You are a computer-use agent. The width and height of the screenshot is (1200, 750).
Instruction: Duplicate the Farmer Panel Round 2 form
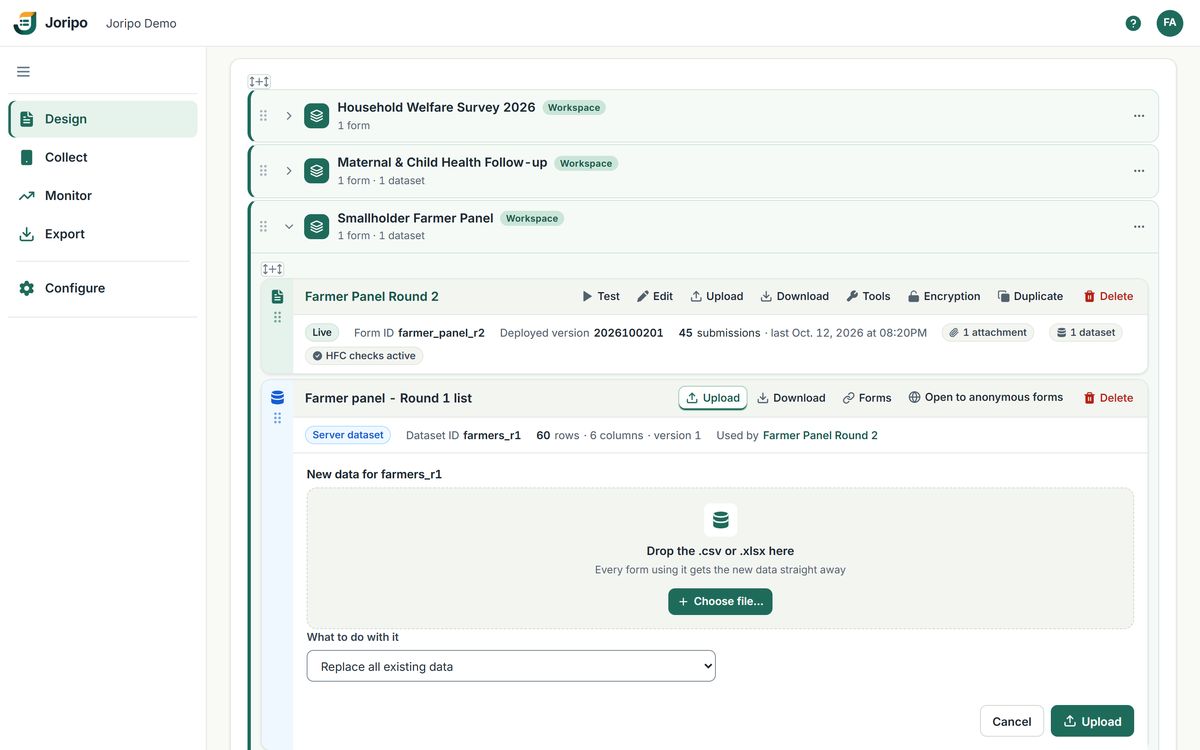coord(1030,296)
